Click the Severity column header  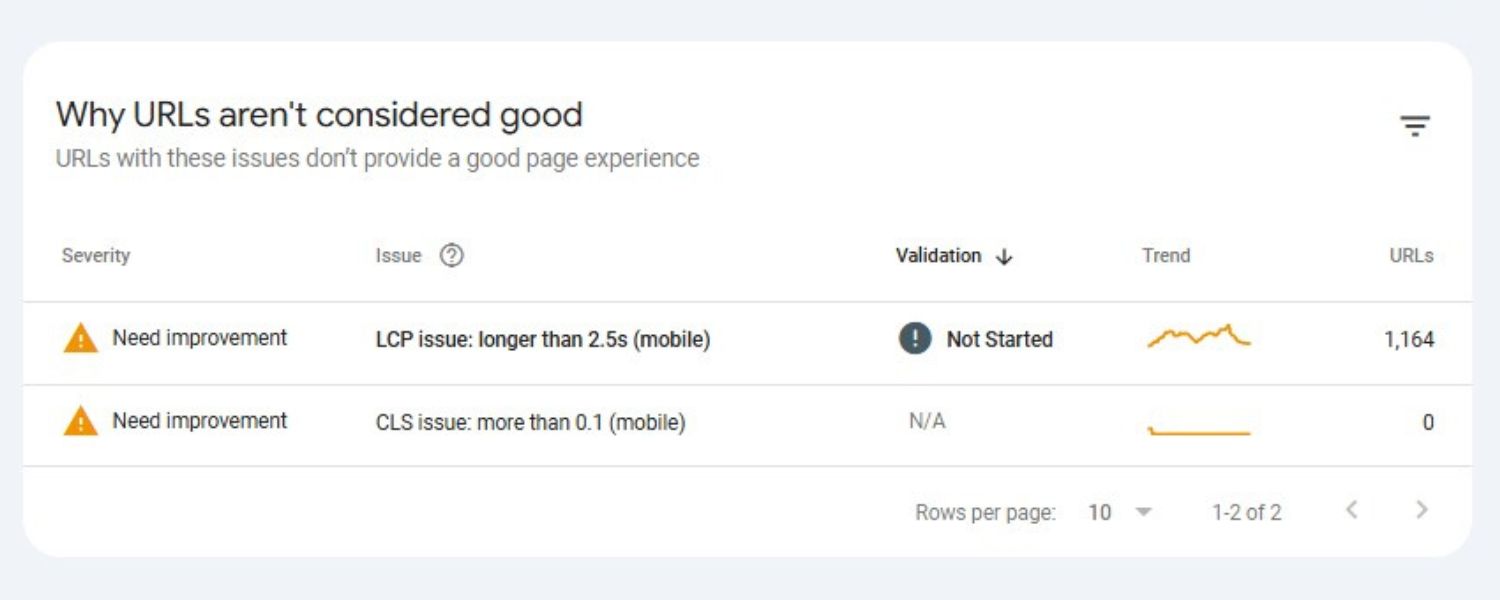point(96,256)
